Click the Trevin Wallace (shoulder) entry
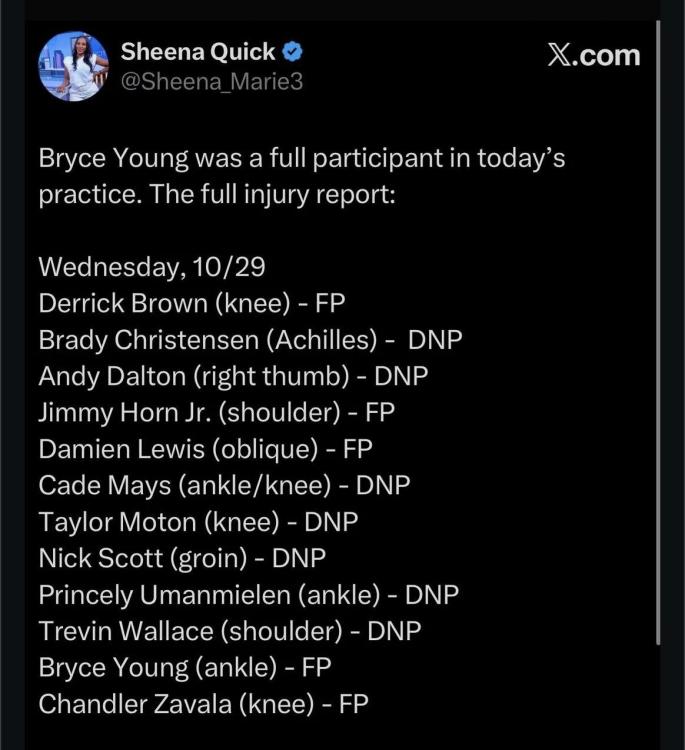 (x=229, y=630)
